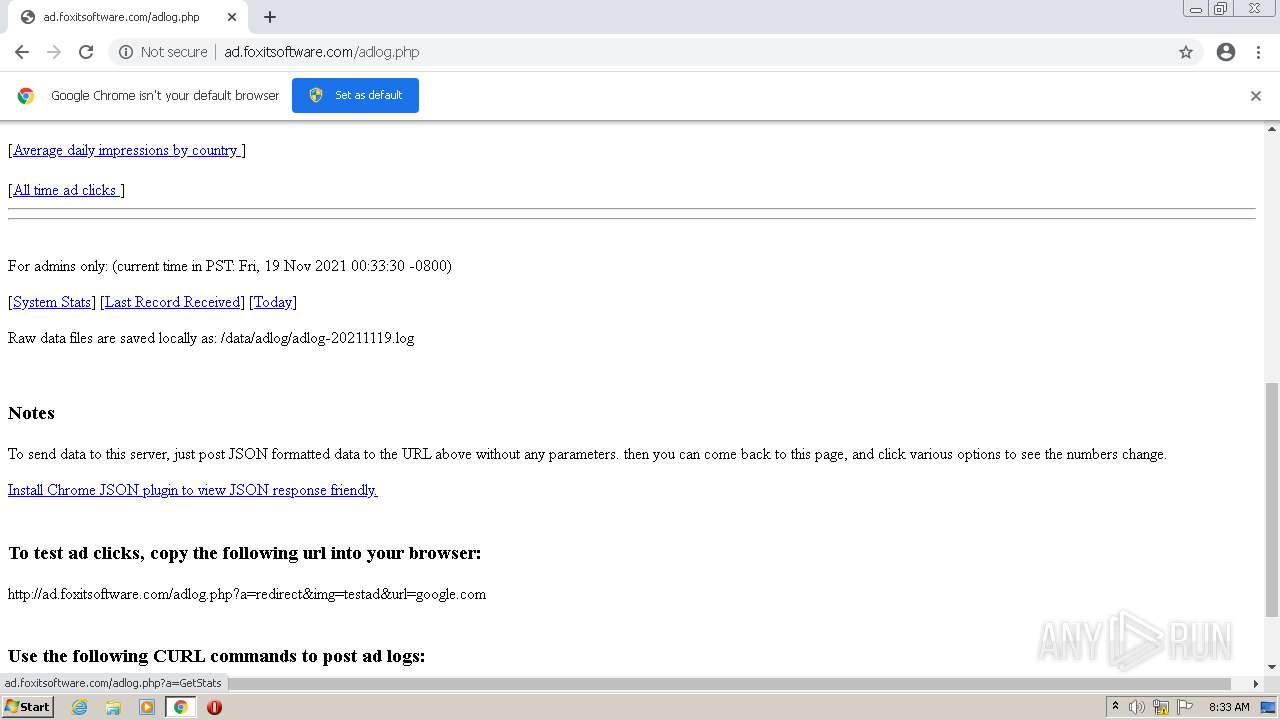The width and height of the screenshot is (1280, 720).
Task: Open Windows Media Player from taskbar
Action: pos(147,707)
